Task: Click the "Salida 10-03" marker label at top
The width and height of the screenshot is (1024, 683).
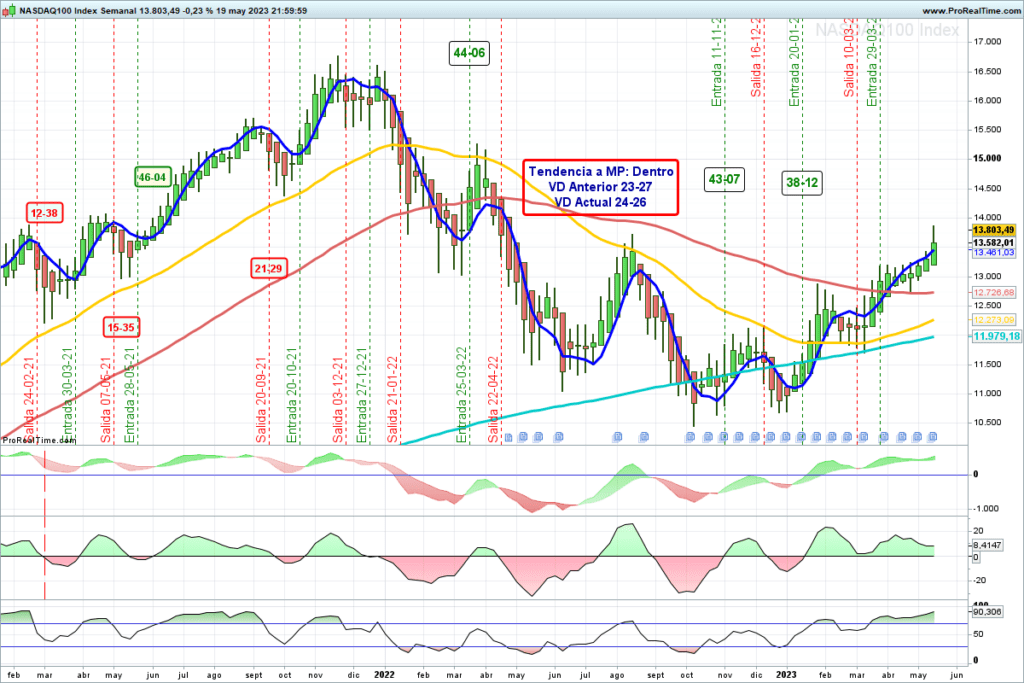Action: (x=848, y=58)
